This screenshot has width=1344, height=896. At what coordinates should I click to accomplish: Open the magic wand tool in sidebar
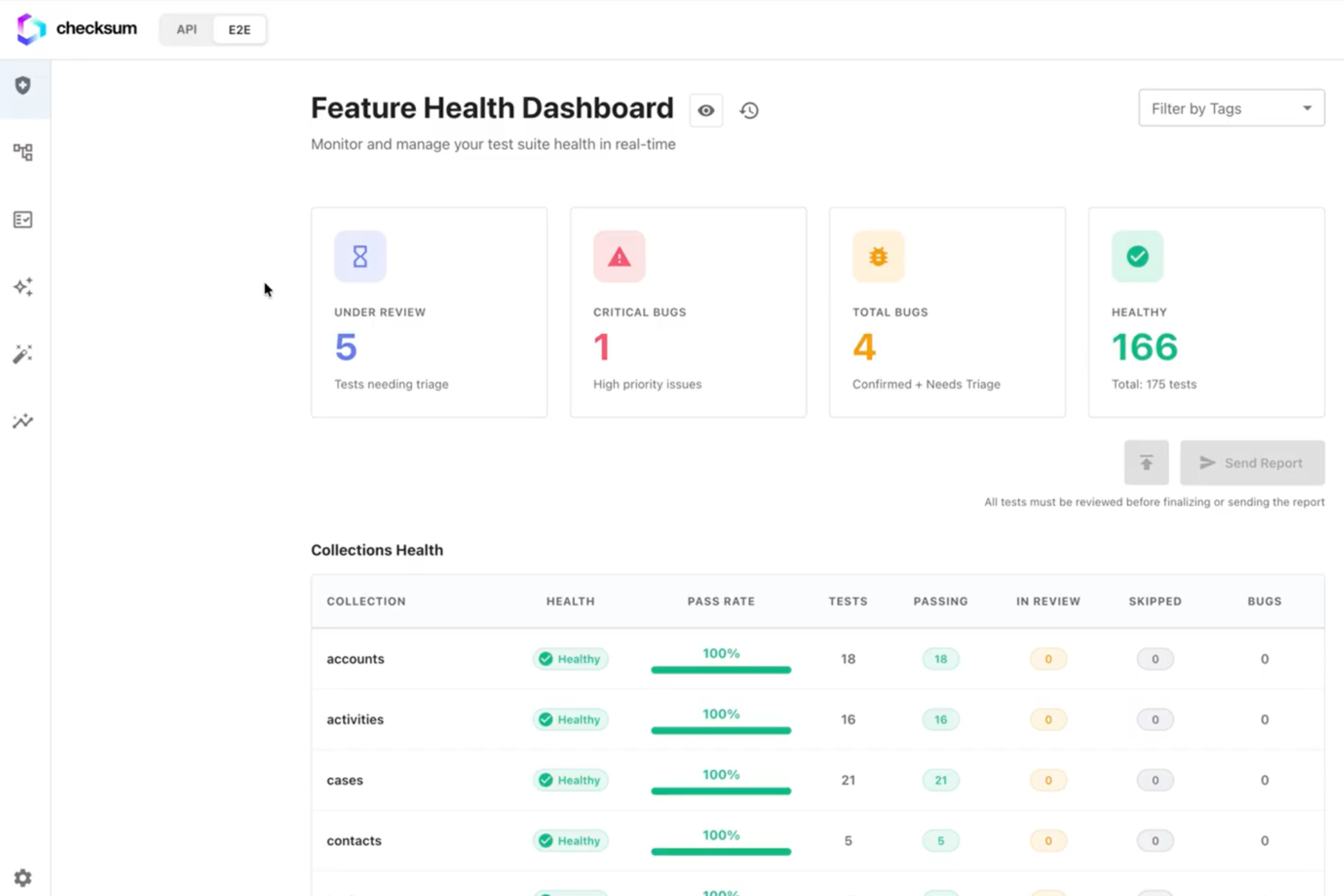tap(23, 353)
